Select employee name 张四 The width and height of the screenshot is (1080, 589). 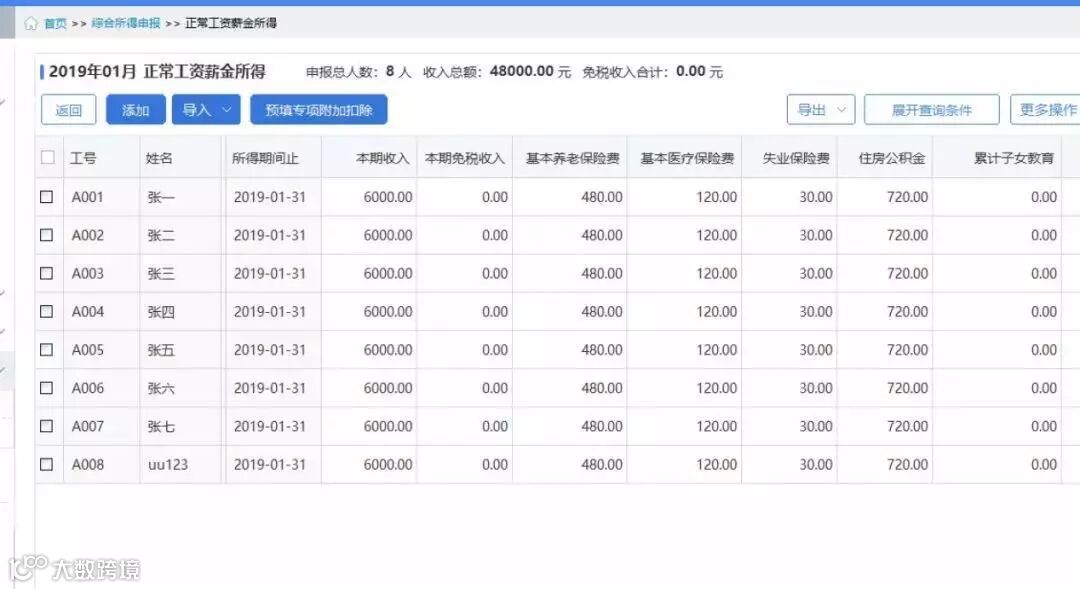160,311
